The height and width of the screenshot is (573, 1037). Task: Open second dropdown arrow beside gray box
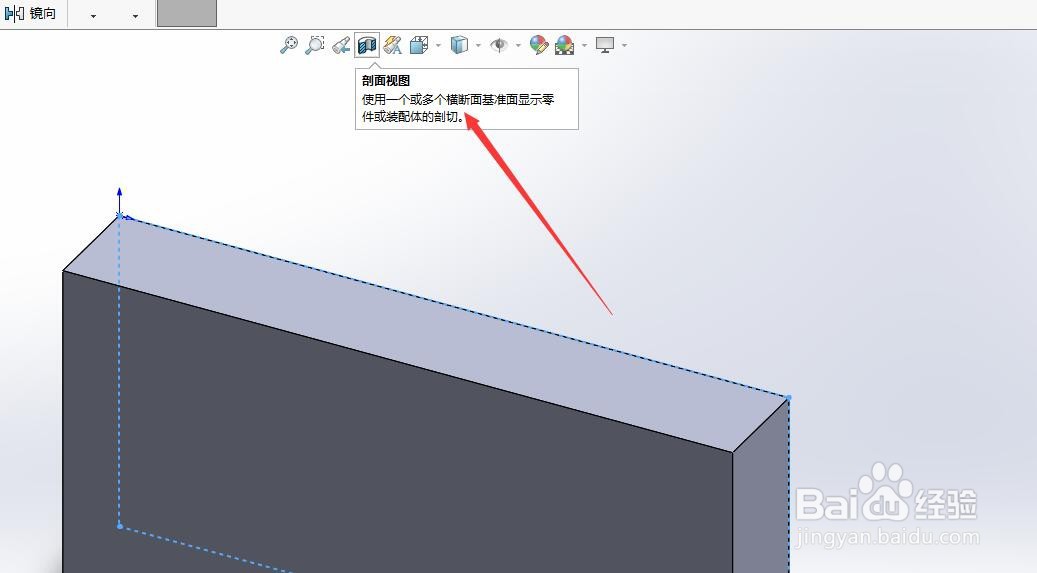[x=136, y=16]
